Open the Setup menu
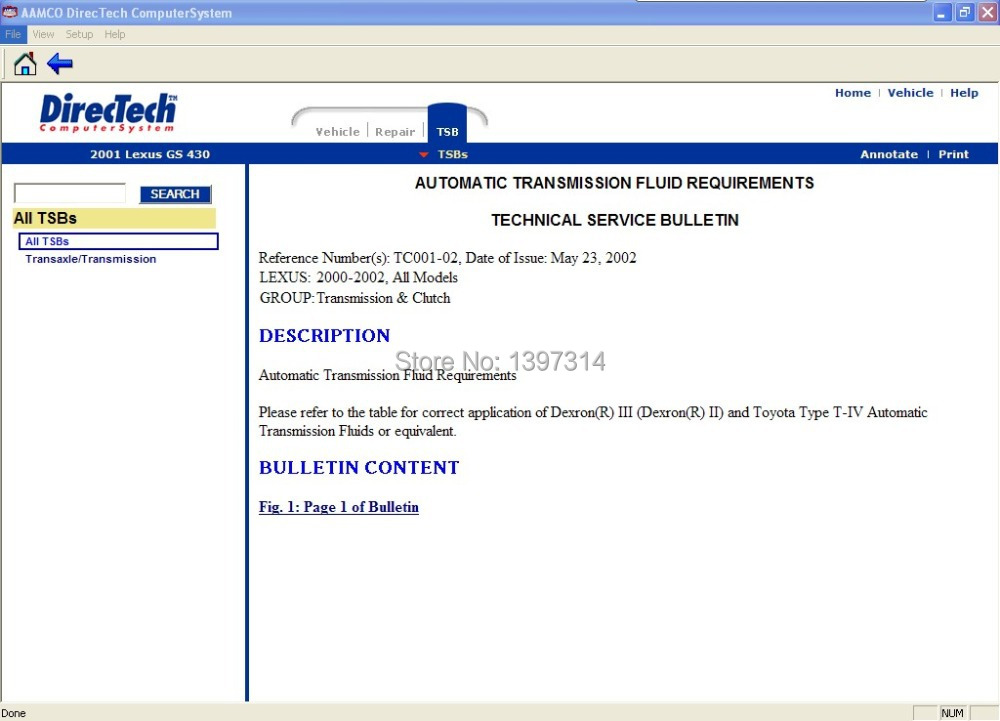 click(79, 34)
